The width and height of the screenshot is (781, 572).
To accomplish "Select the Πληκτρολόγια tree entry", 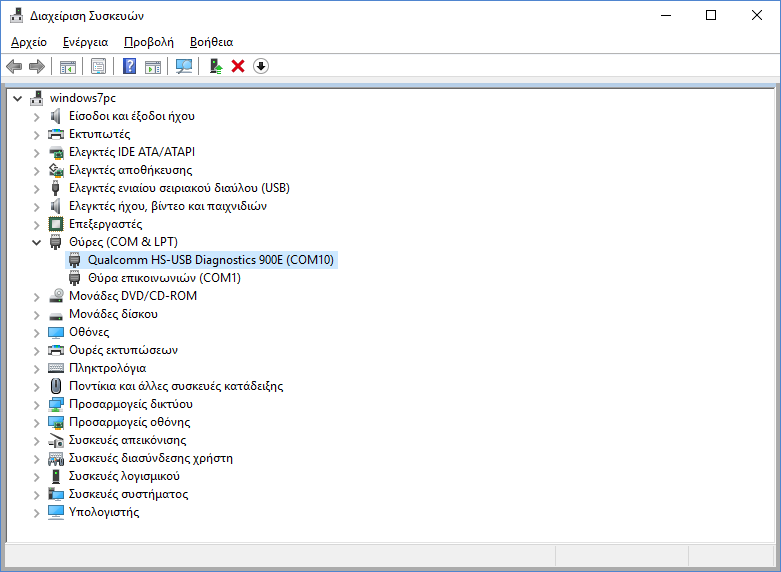I will [107, 368].
